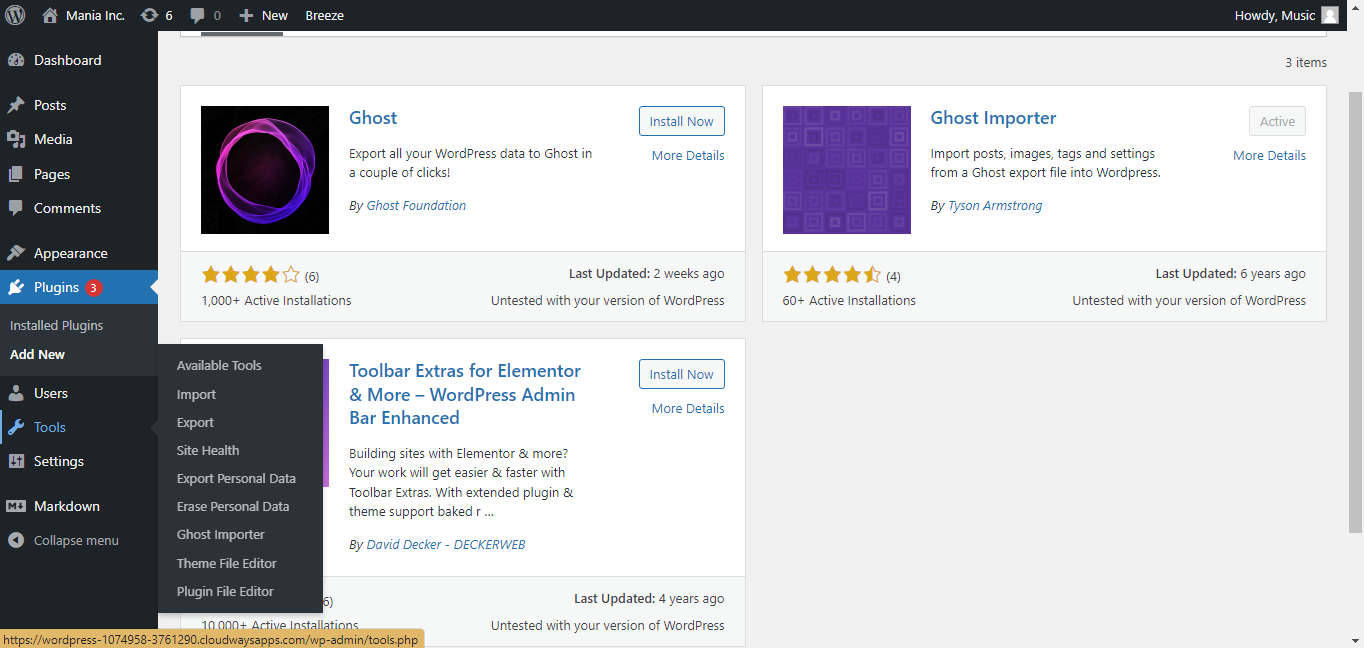Click Ghost Importer's star rating

coord(832,275)
